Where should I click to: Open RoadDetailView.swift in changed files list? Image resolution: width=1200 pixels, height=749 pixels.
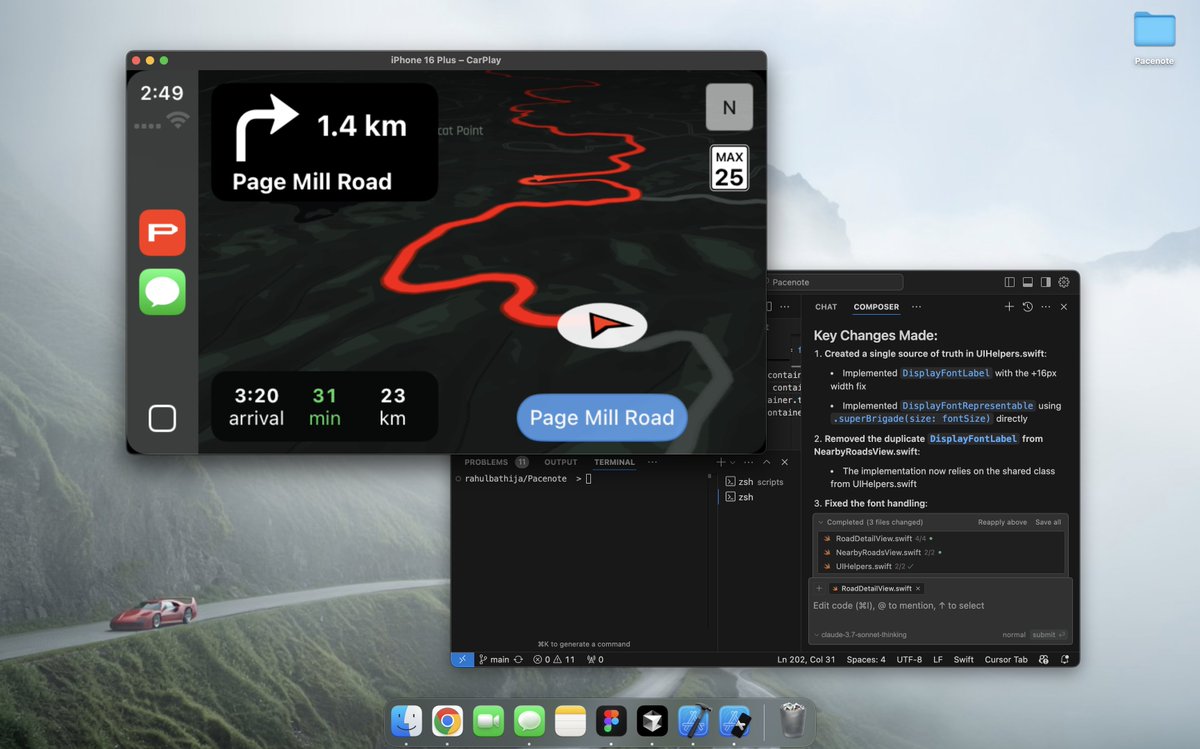coord(873,538)
